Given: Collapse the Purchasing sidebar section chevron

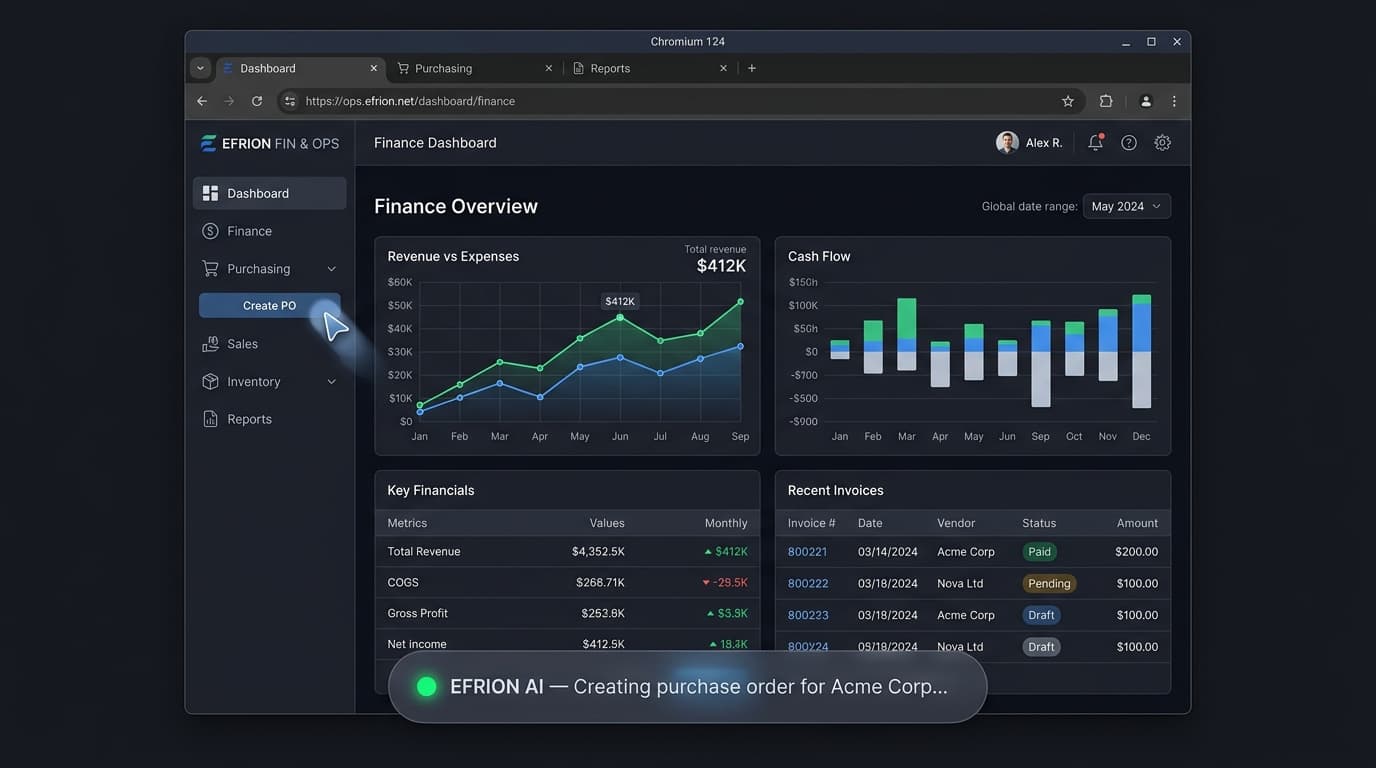Looking at the screenshot, I should point(331,269).
